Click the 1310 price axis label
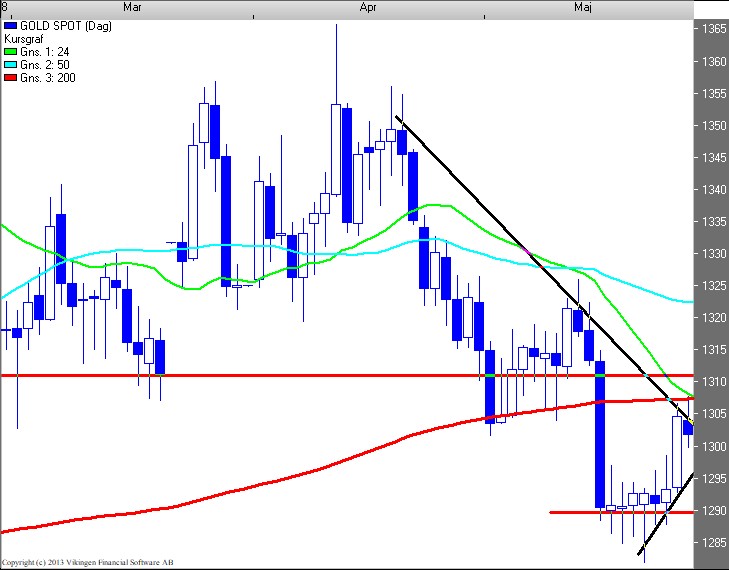 (x=714, y=382)
